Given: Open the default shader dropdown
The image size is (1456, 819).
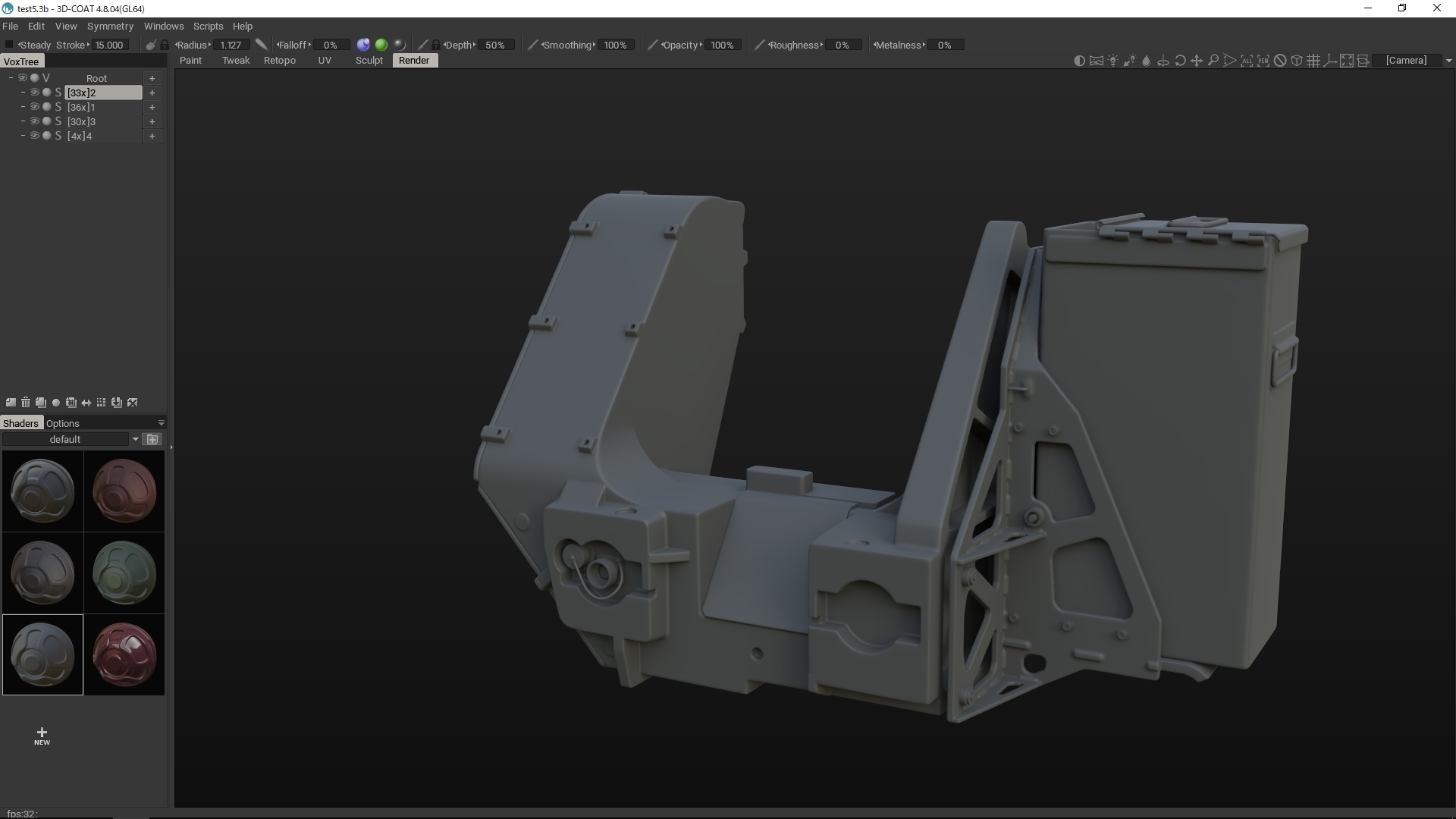Looking at the screenshot, I should pyautogui.click(x=136, y=440).
